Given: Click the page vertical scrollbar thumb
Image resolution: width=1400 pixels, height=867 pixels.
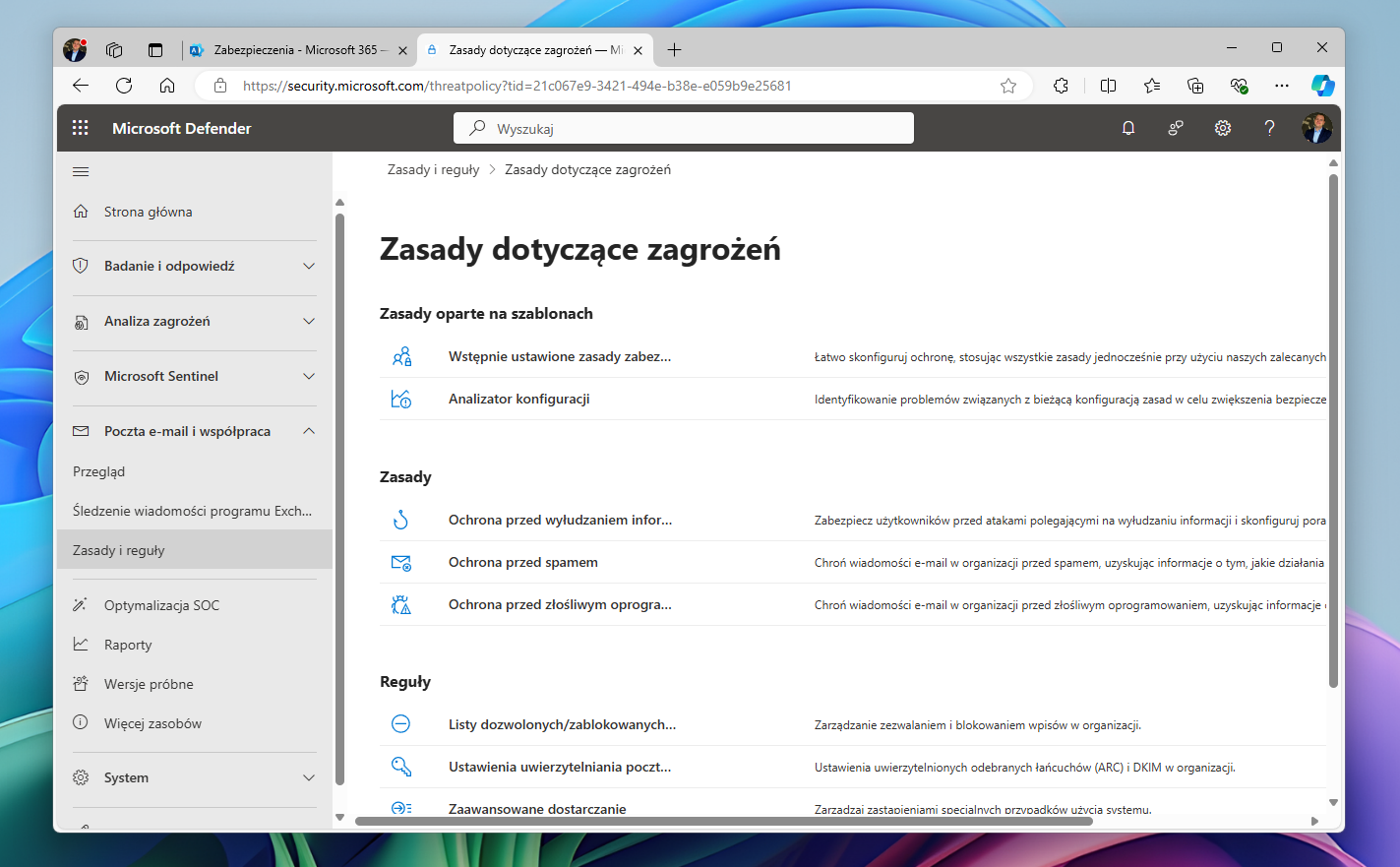Looking at the screenshot, I should click(1333, 430).
